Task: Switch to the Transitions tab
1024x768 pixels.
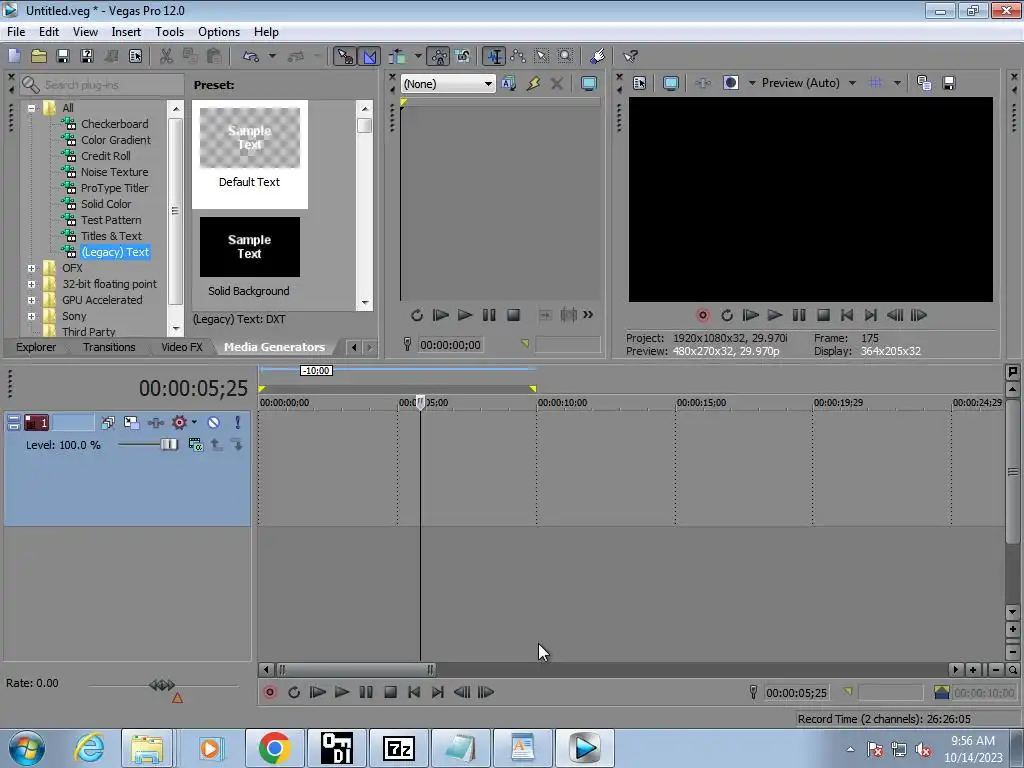Action: pyautogui.click(x=109, y=347)
